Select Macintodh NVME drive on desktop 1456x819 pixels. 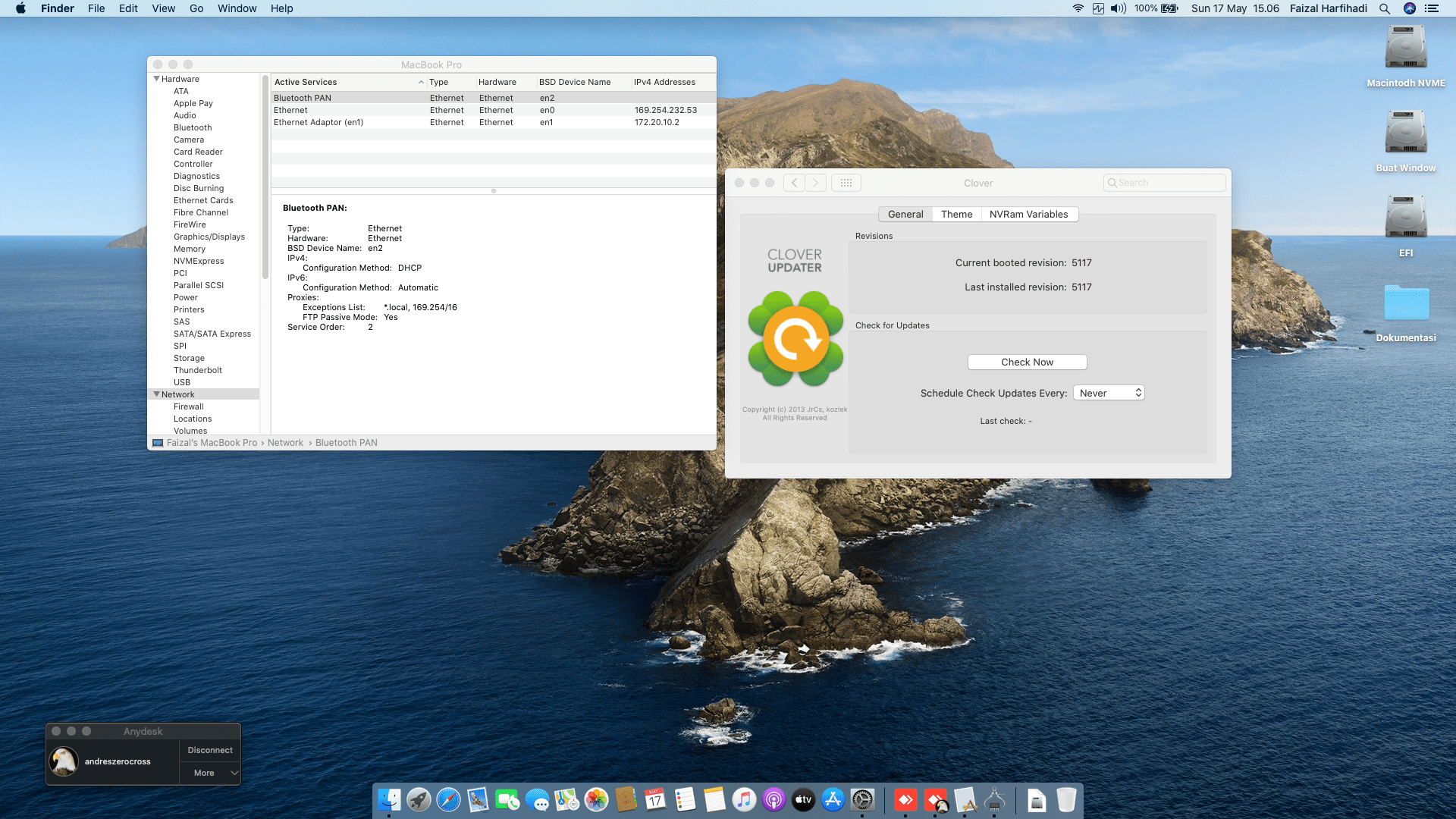(1406, 57)
